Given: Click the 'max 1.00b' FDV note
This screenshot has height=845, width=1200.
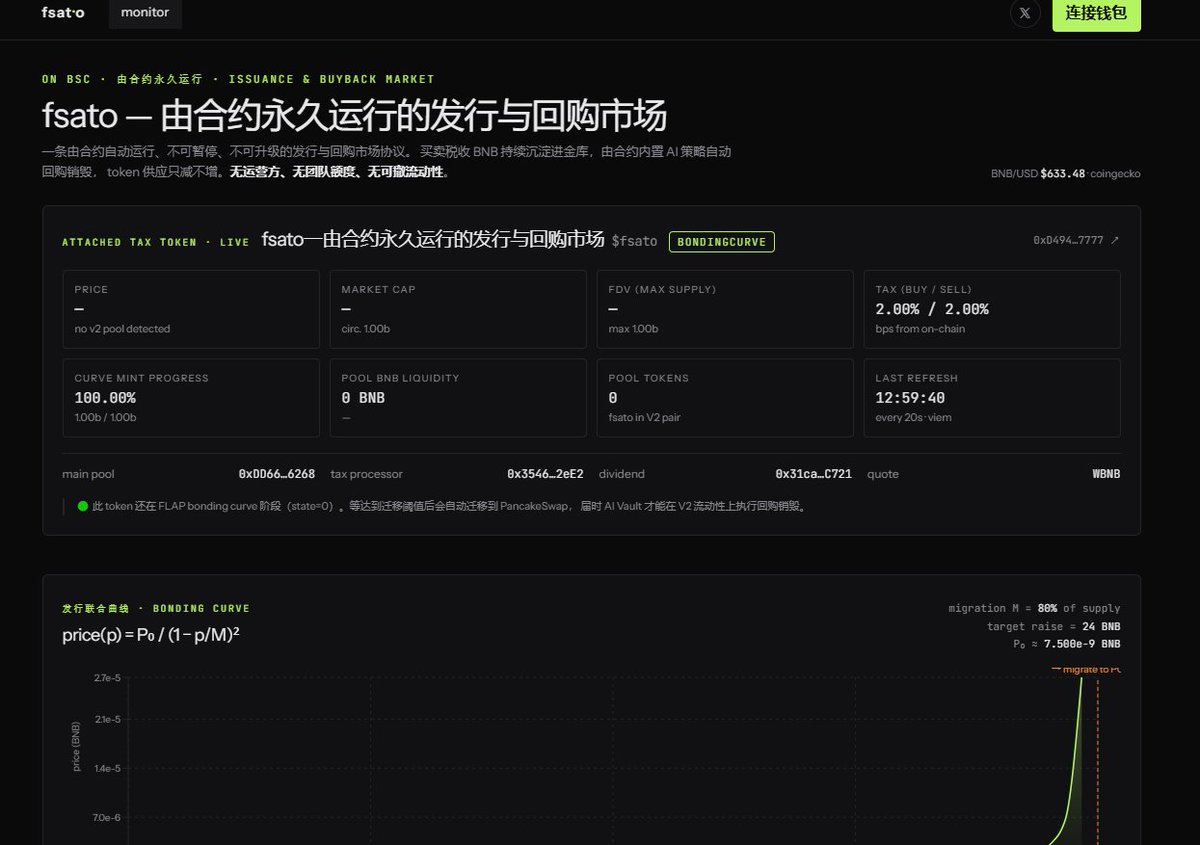Looking at the screenshot, I should coord(635,329).
